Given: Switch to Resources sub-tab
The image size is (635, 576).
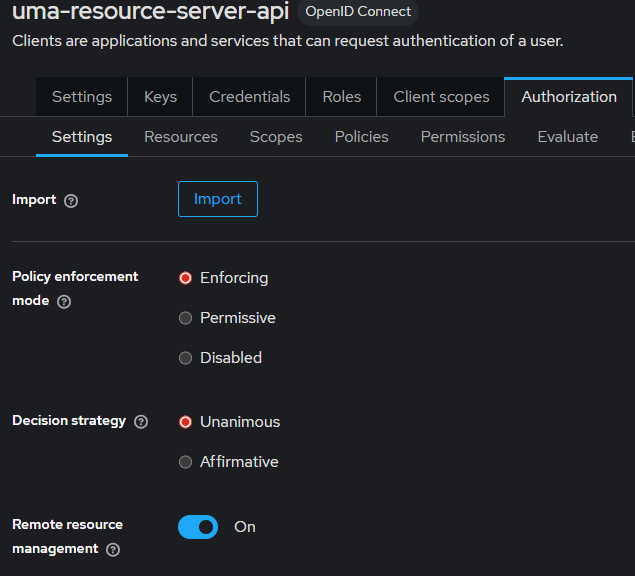Looking at the screenshot, I should tap(181, 137).
